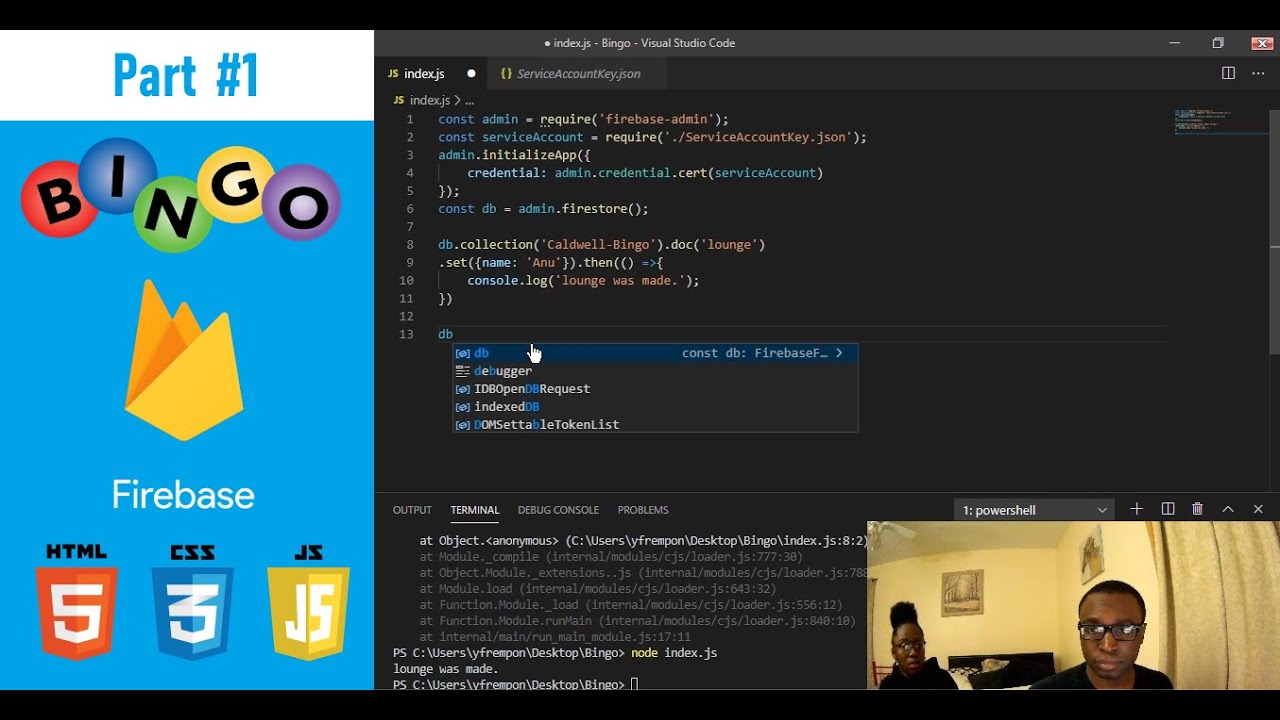Click the indexedDB suggestion variable icon
Viewport: 1280px width, 720px height.
pyautogui.click(x=463, y=407)
